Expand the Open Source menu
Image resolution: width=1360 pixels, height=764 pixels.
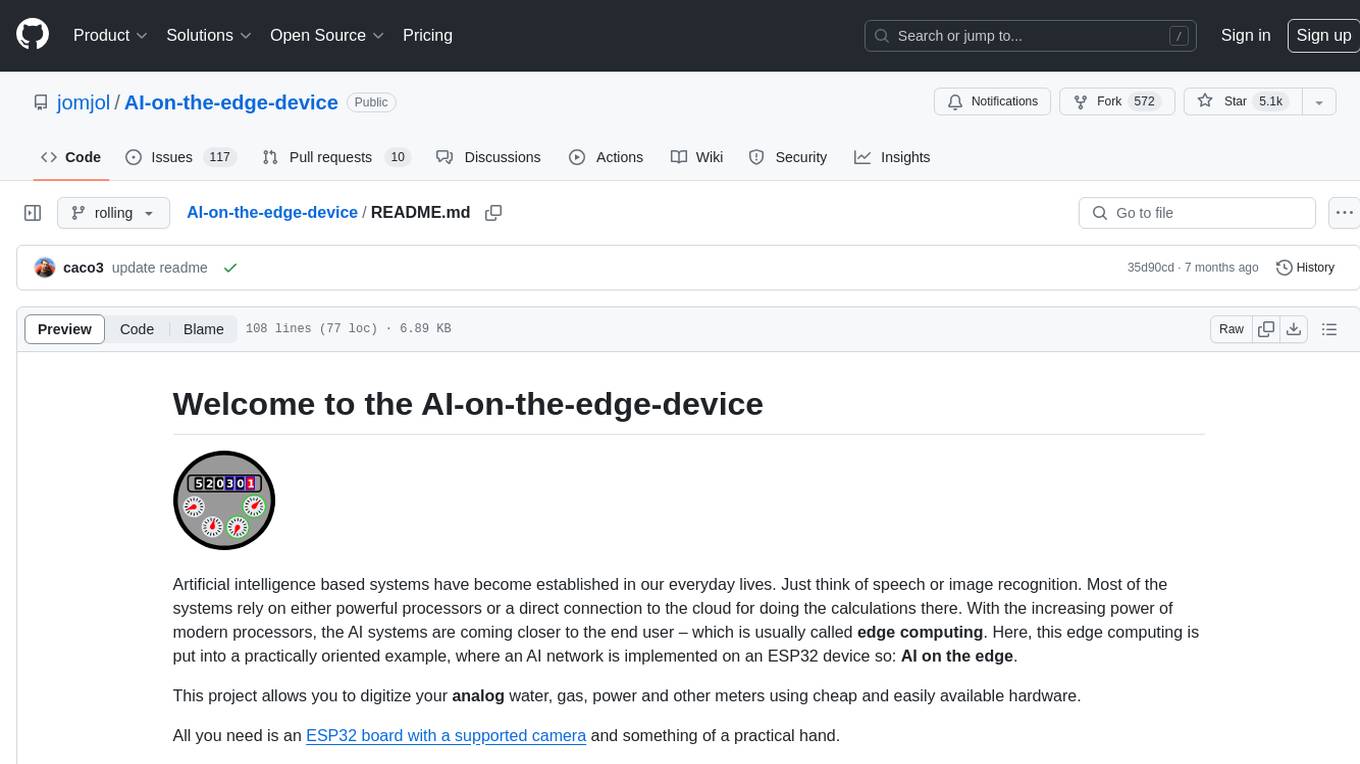(327, 35)
